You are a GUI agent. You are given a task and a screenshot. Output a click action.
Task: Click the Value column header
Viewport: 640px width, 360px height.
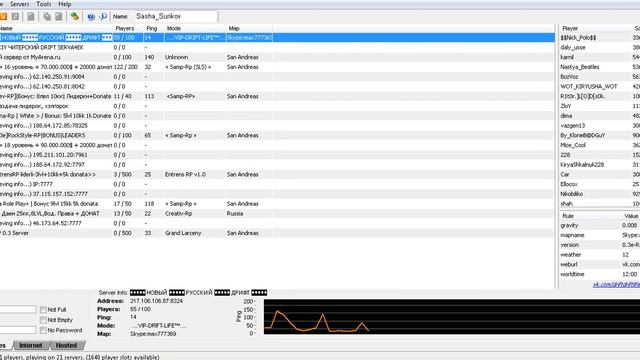pos(631,216)
